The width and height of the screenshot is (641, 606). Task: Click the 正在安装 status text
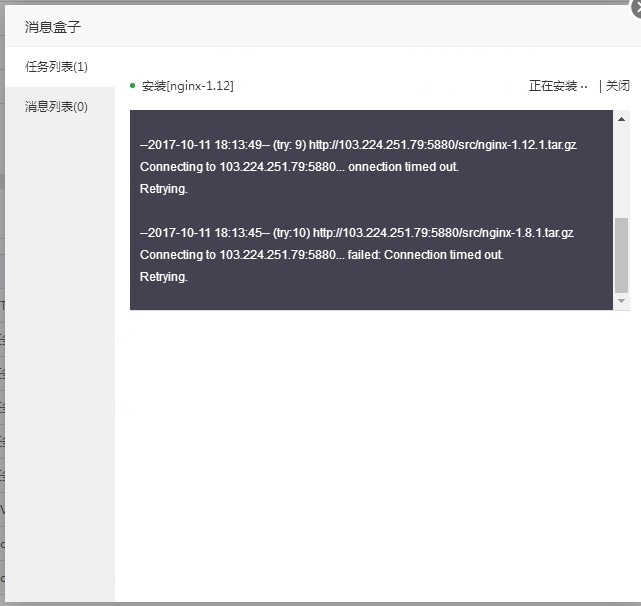point(558,86)
